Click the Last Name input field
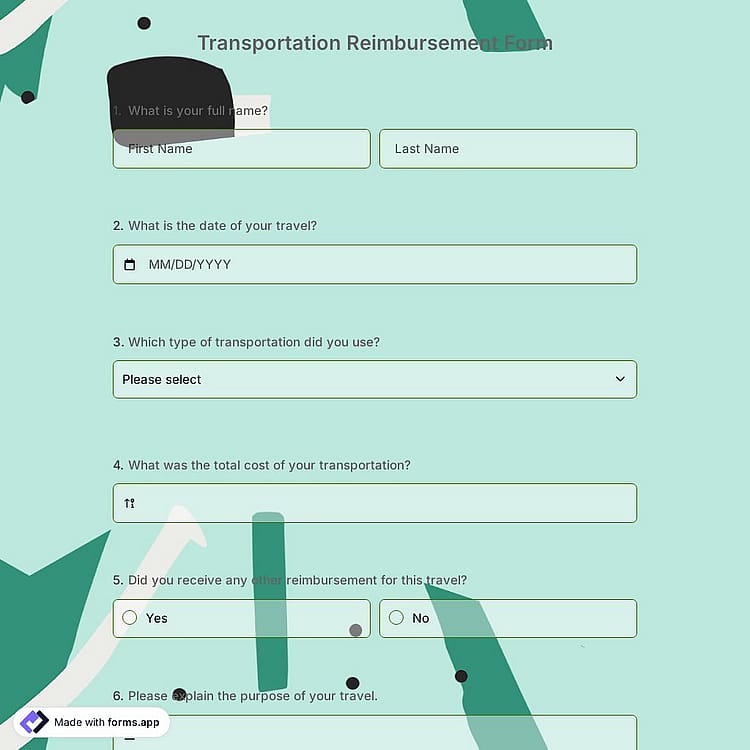The image size is (750, 750). [508, 149]
